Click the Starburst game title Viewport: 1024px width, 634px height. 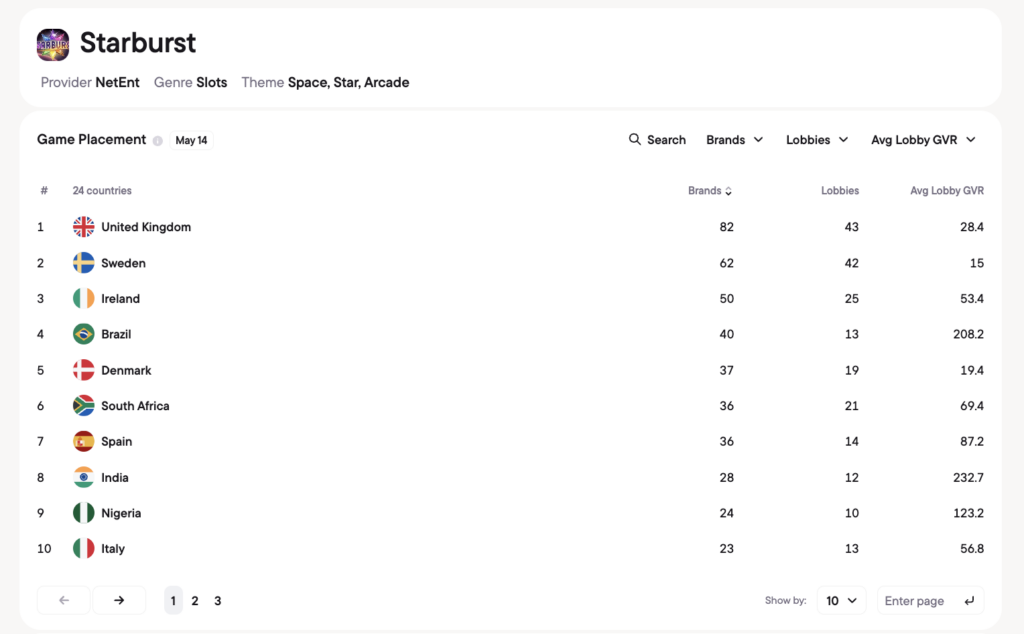tap(138, 43)
